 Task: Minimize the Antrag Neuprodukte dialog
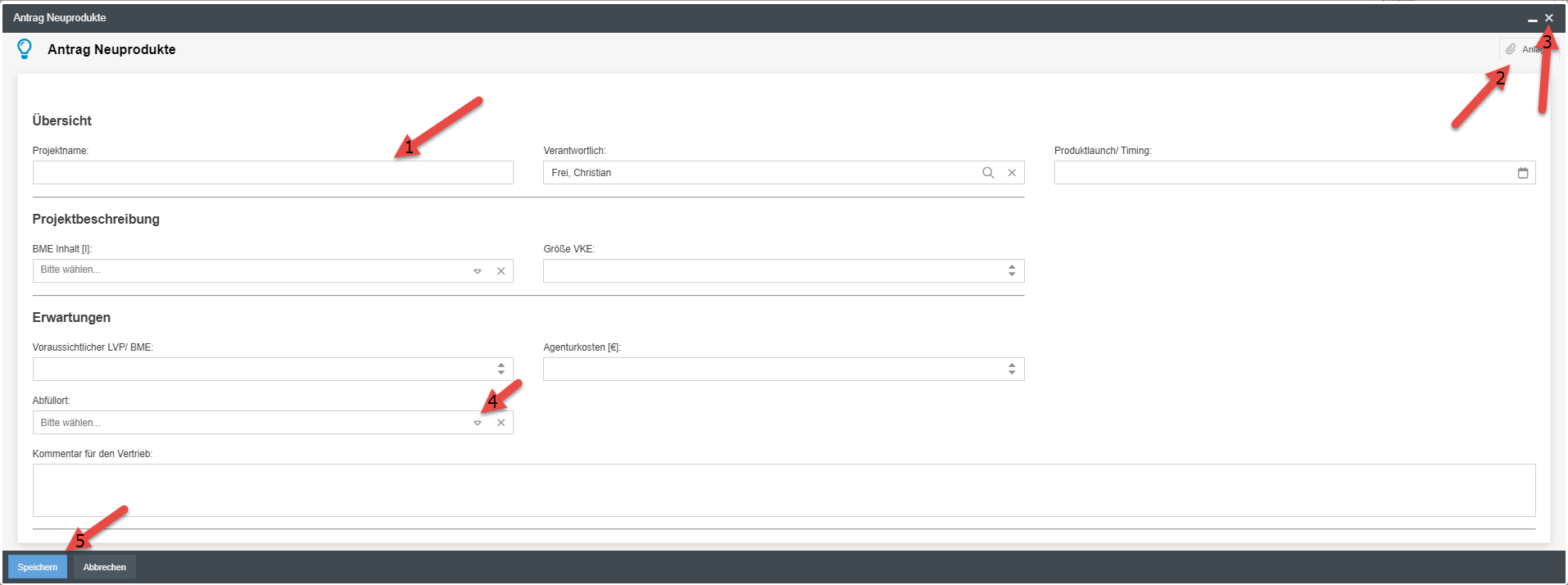(1532, 18)
